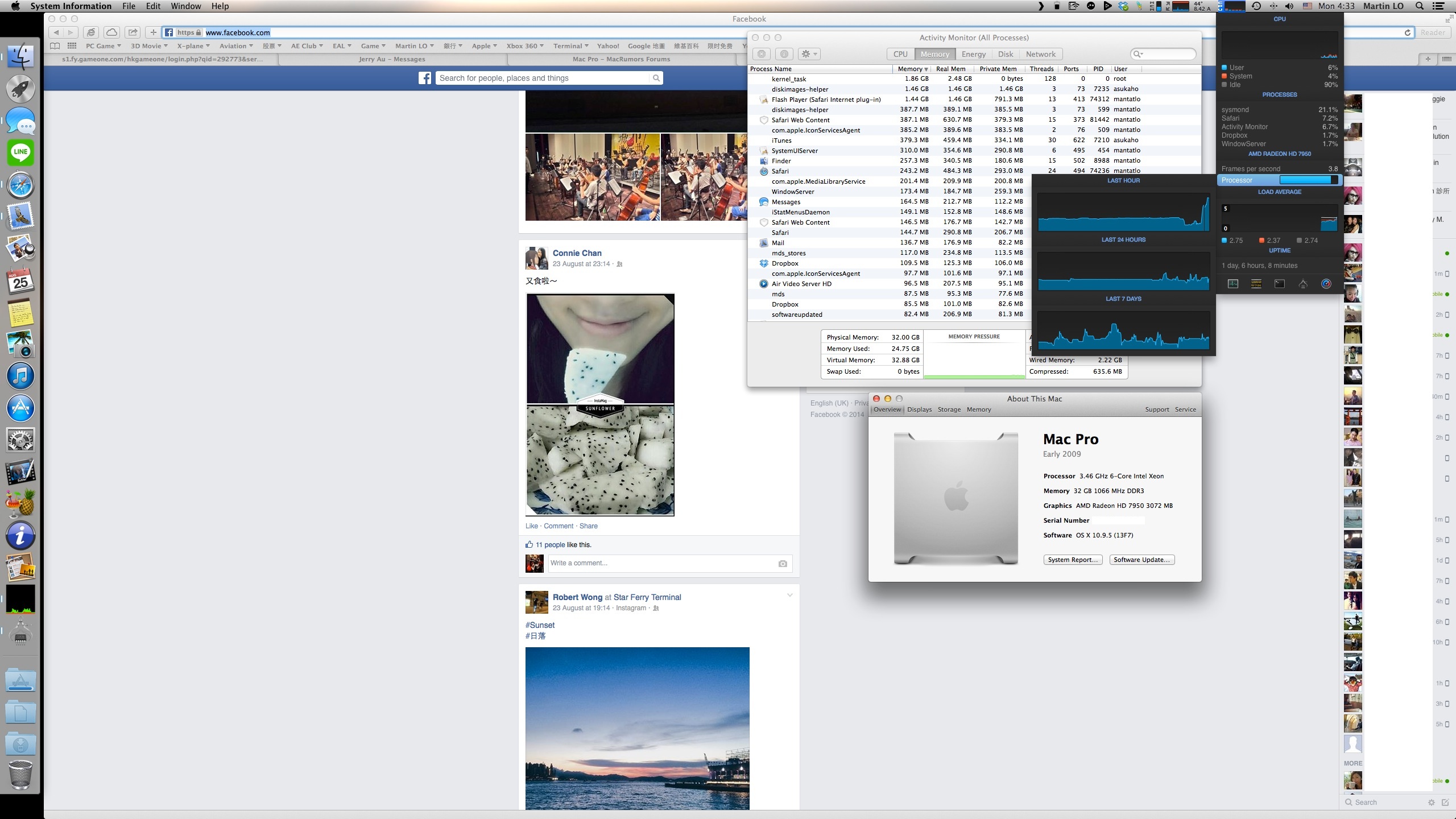This screenshot has height=819, width=1456.
Task: Select Jerry Au – Messages Safari tab
Action: point(392,59)
